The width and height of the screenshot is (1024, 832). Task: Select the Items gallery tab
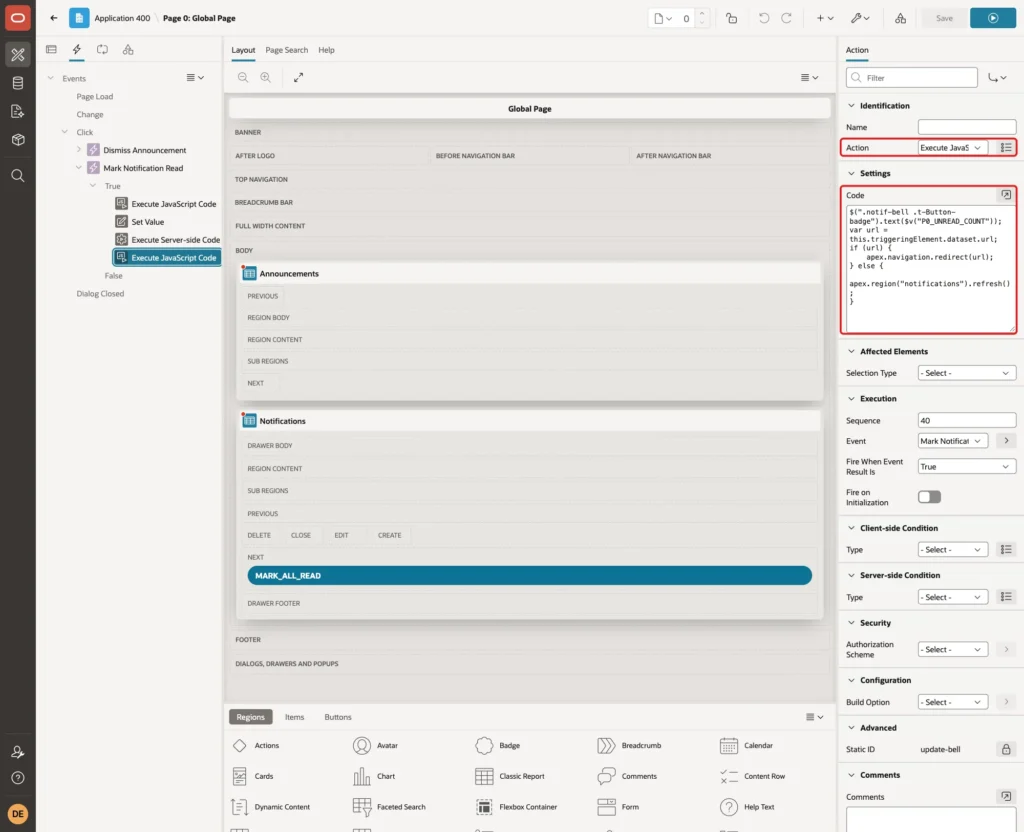[x=295, y=716]
